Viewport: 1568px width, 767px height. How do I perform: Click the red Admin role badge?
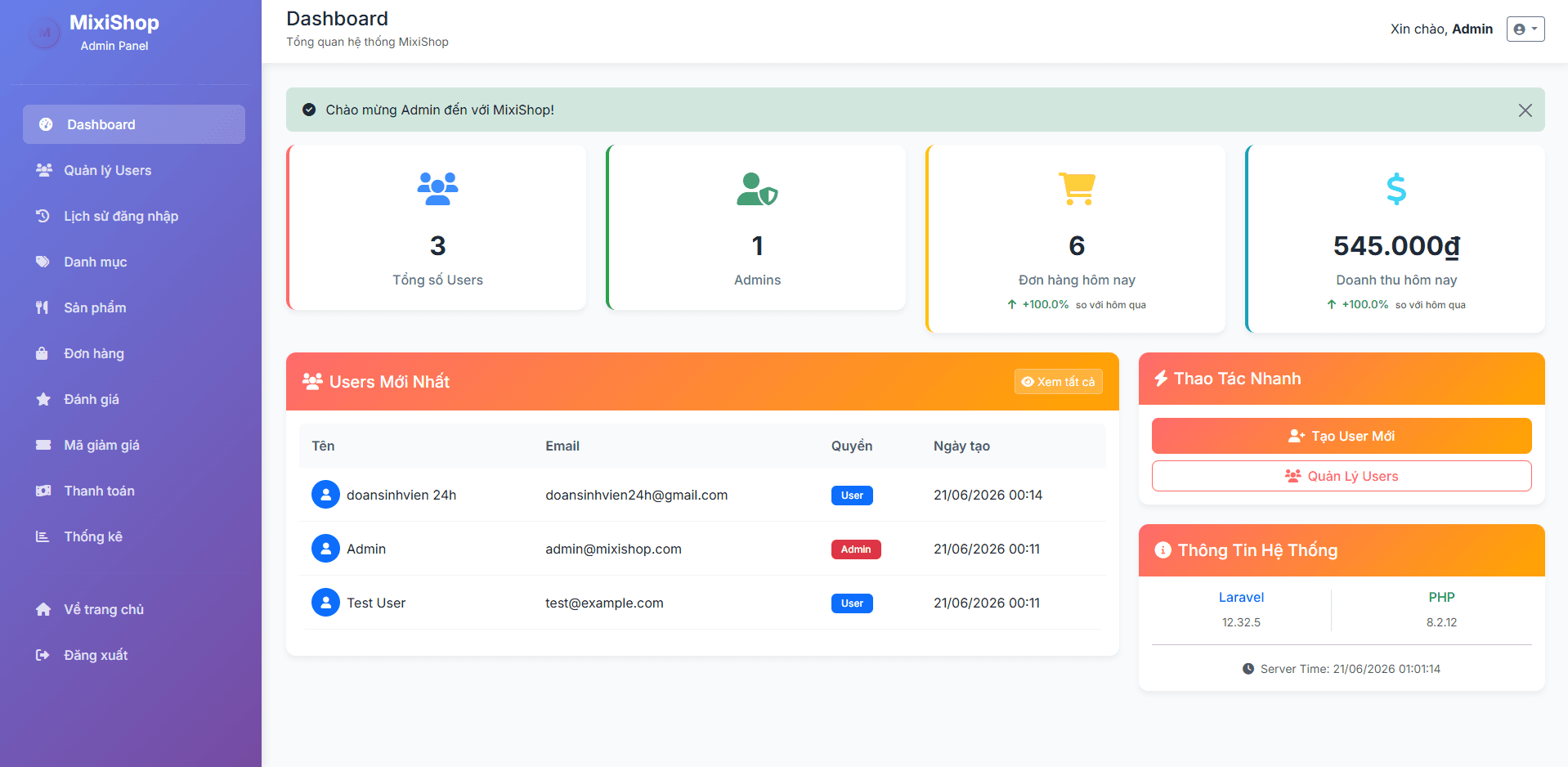click(856, 549)
